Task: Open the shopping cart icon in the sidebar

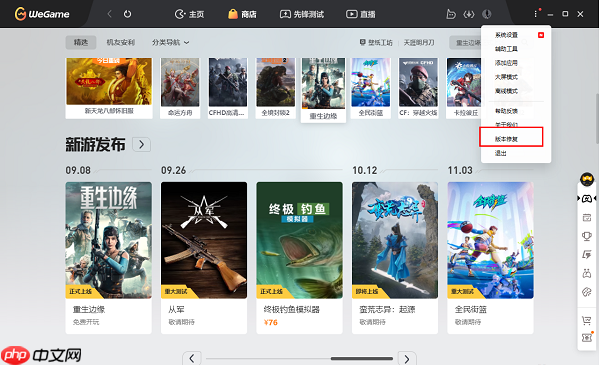Action: (586, 320)
